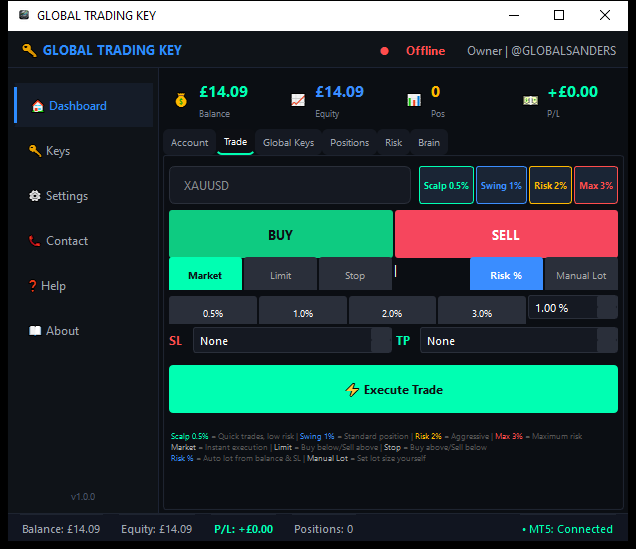Minimize the Global Trading Key window

[x=514, y=15]
